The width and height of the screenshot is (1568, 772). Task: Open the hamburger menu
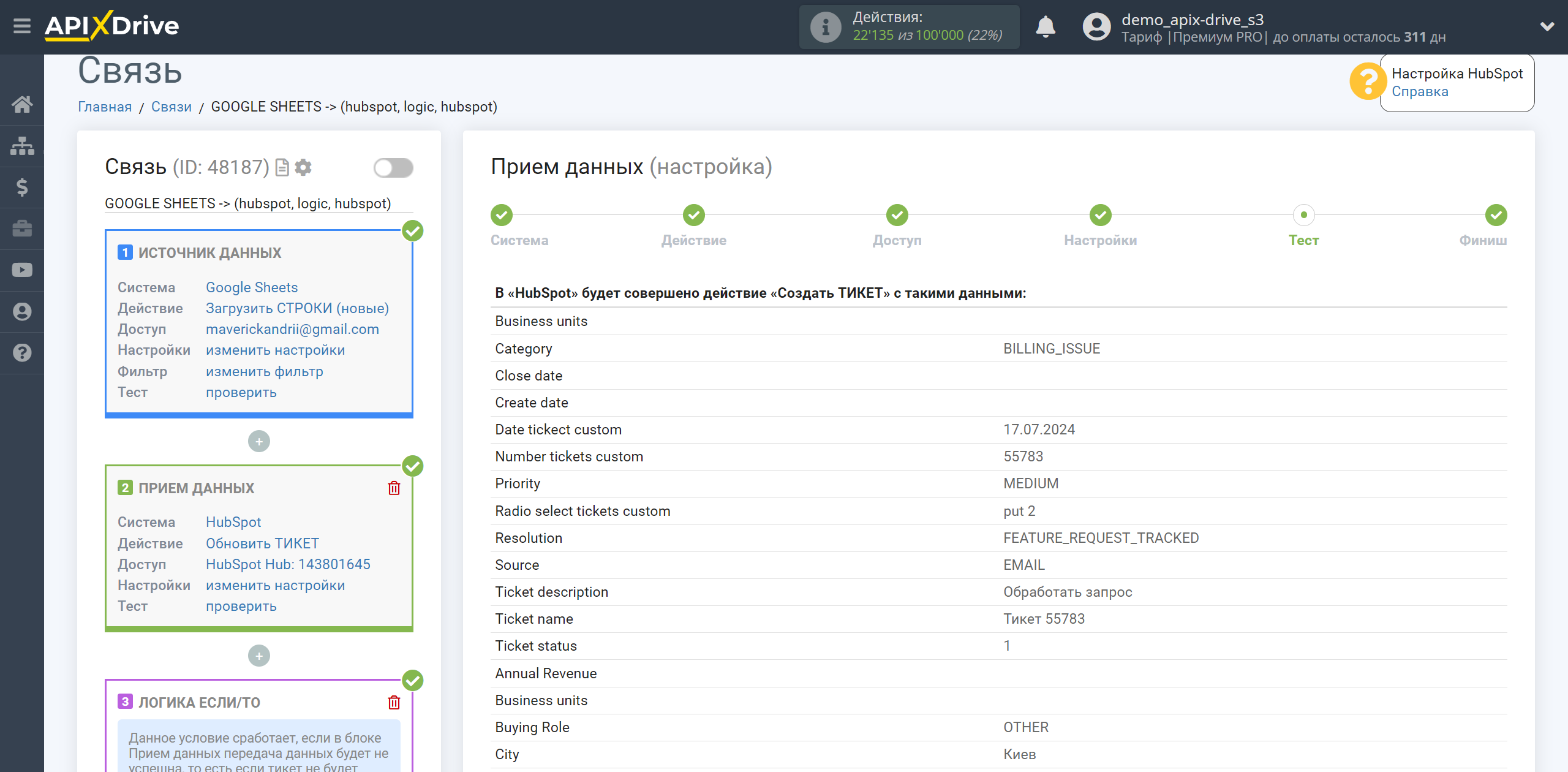21,26
